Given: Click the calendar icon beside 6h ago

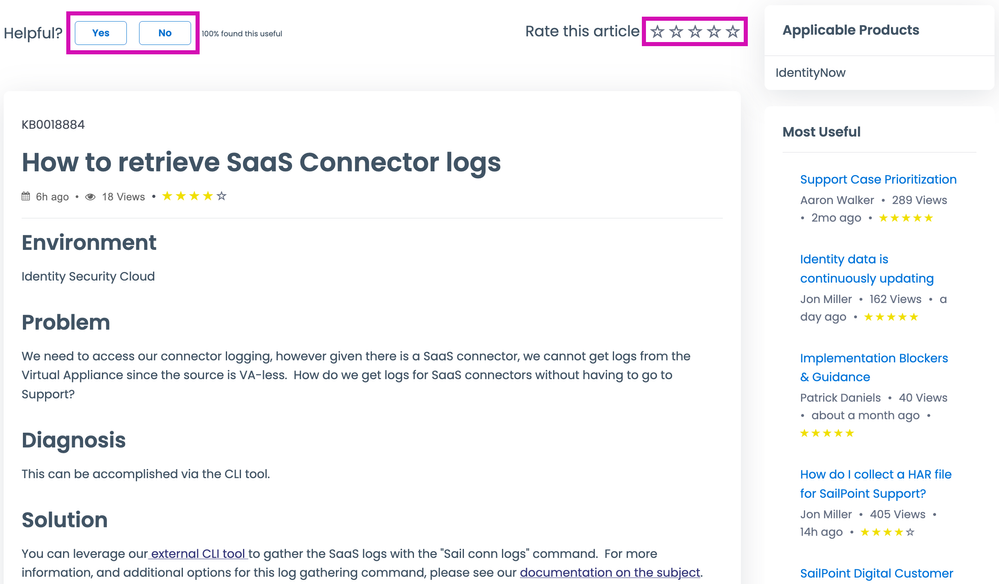Looking at the screenshot, I should [26, 197].
